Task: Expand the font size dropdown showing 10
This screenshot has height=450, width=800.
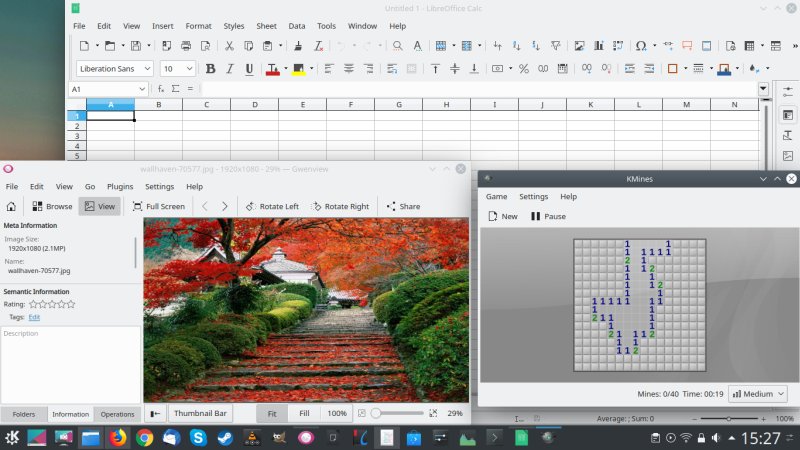Action: (191, 68)
